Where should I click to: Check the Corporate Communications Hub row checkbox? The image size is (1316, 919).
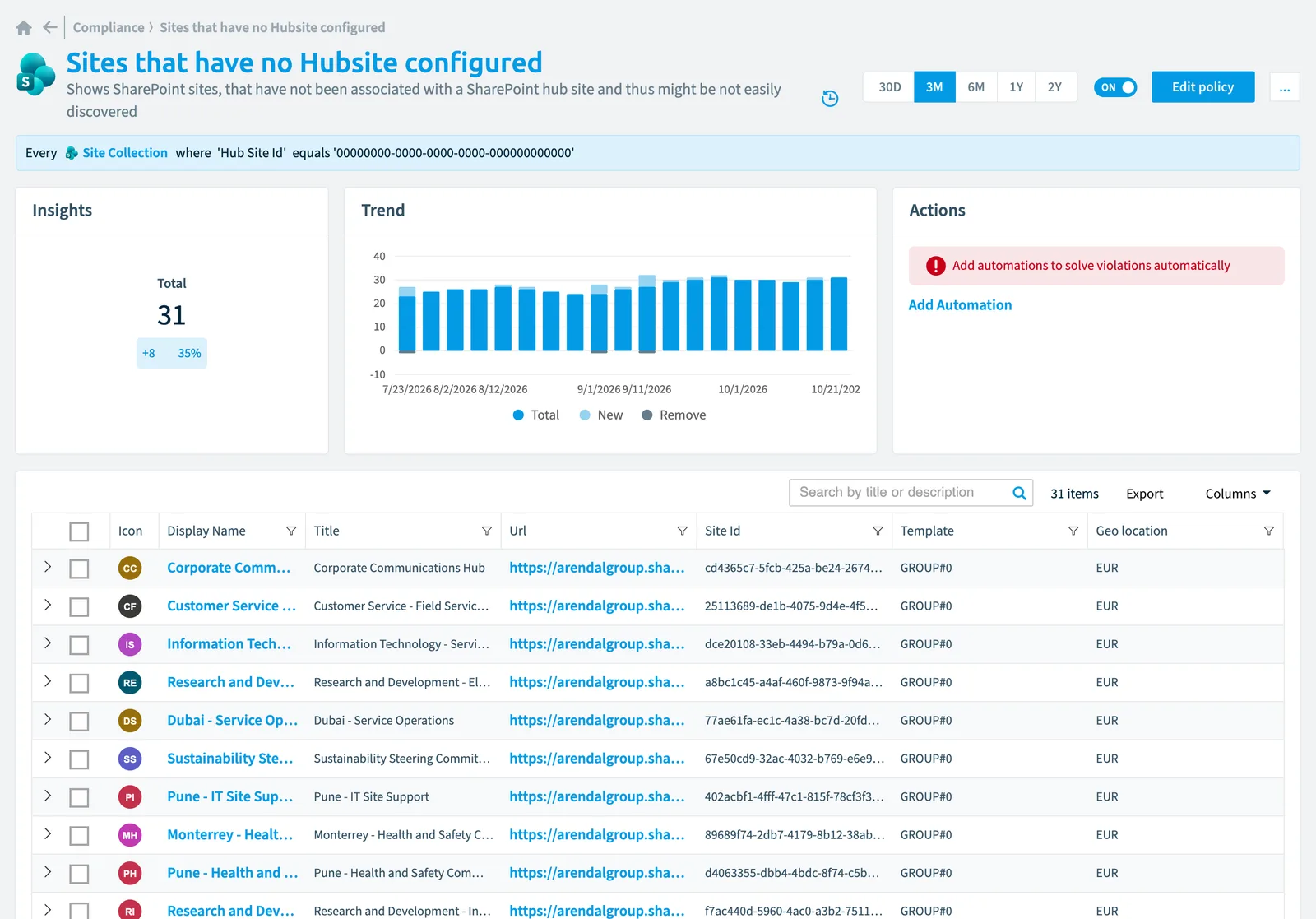coord(79,569)
